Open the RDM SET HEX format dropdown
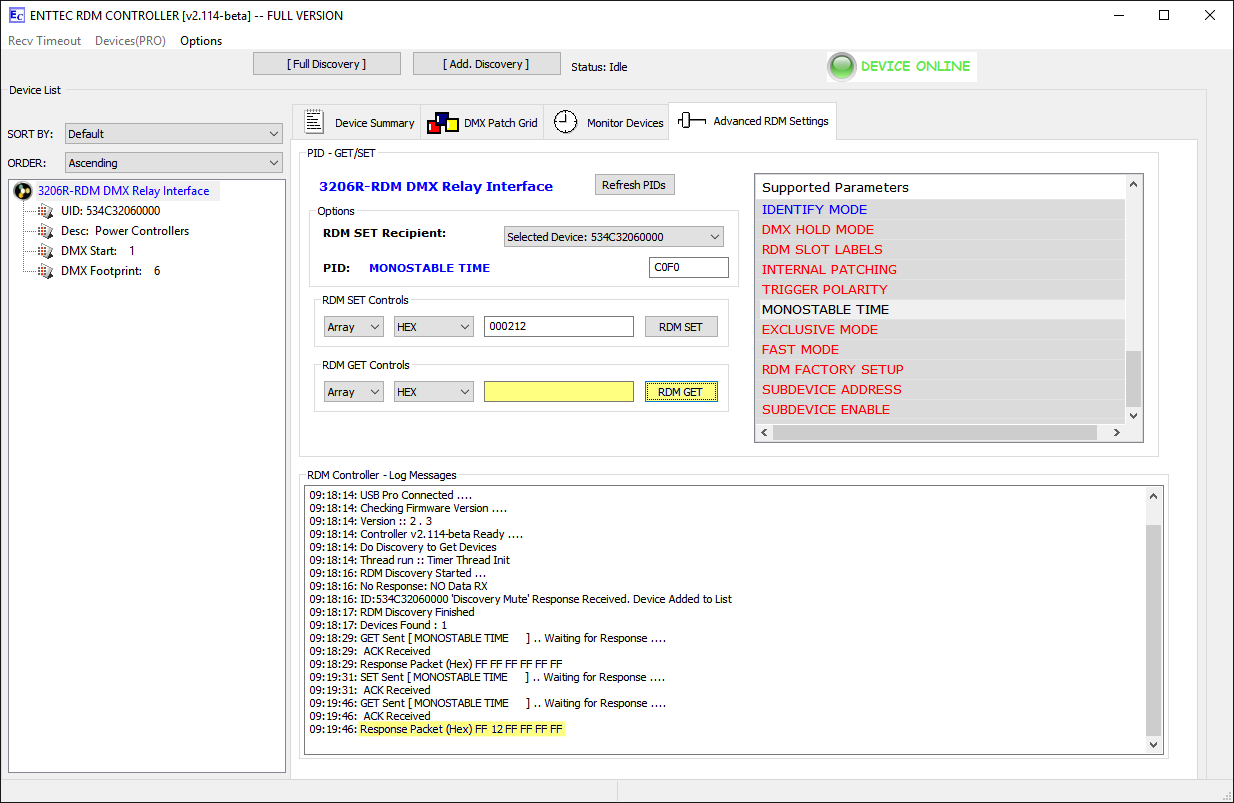The image size is (1234, 803). pyautogui.click(x=433, y=327)
